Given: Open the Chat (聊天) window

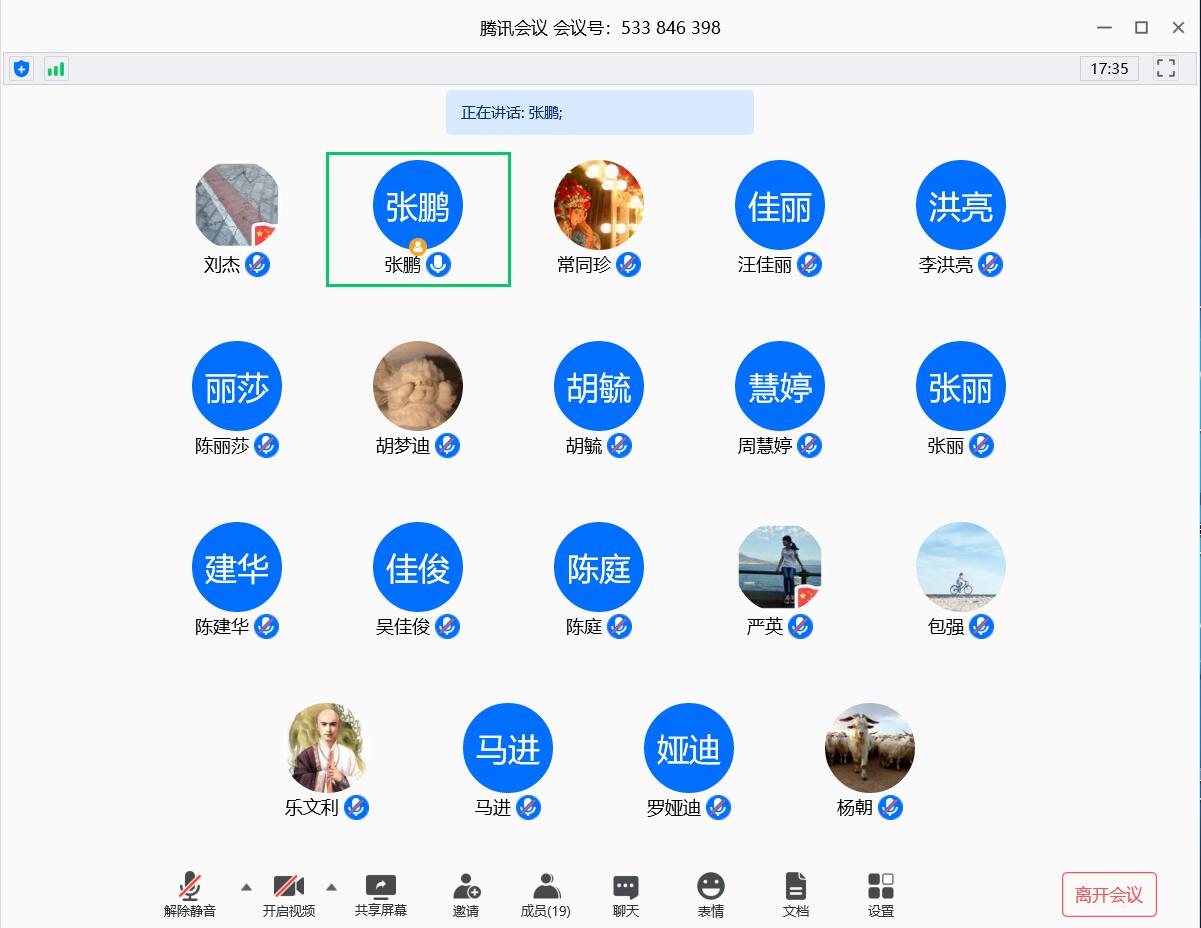Looking at the screenshot, I should 626,894.
